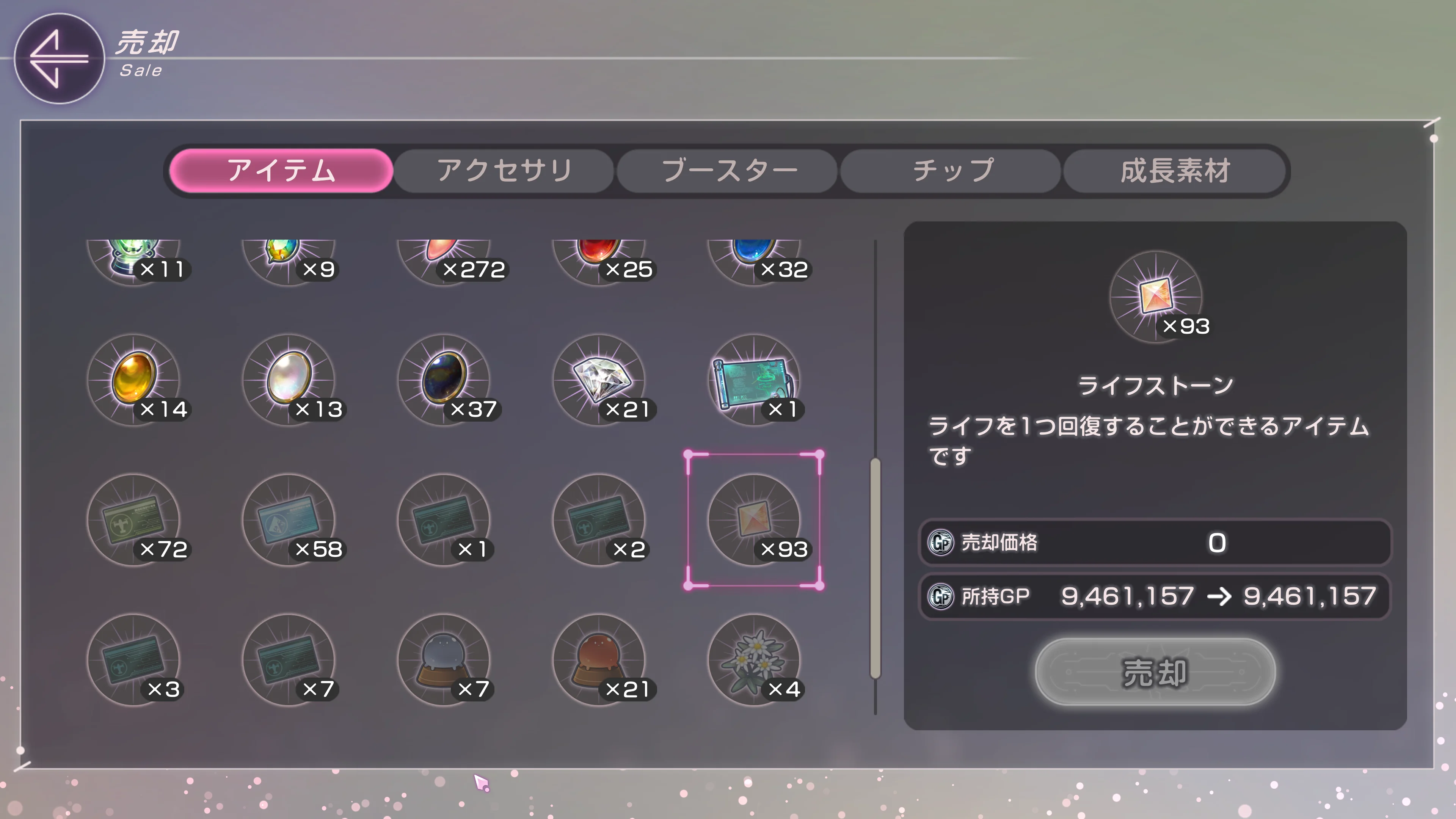Image resolution: width=1456 pixels, height=819 pixels.
Task: Select the アイテム tab
Action: click(281, 171)
